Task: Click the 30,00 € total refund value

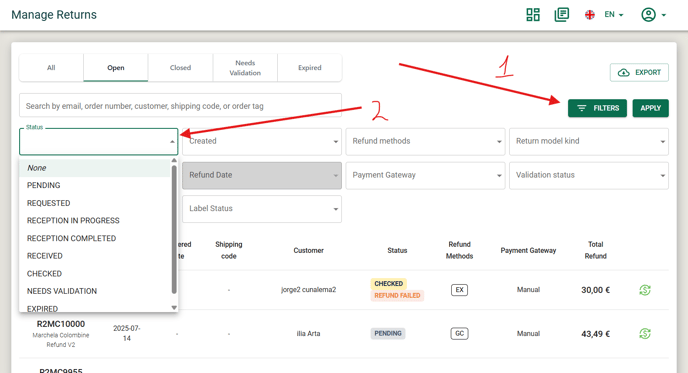Action: pyautogui.click(x=595, y=290)
